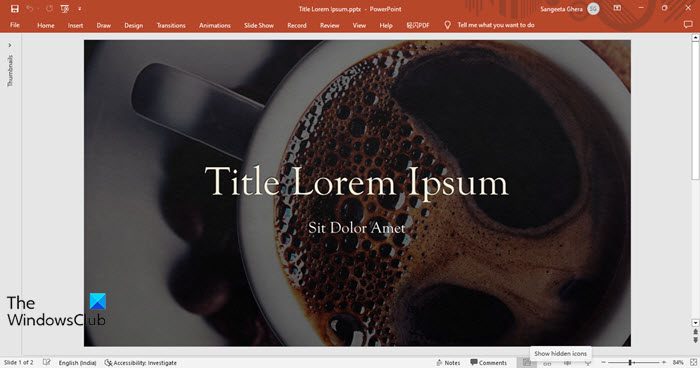Click the Next Slide double arrow
The width and height of the screenshot is (700, 369).
tap(695, 340)
